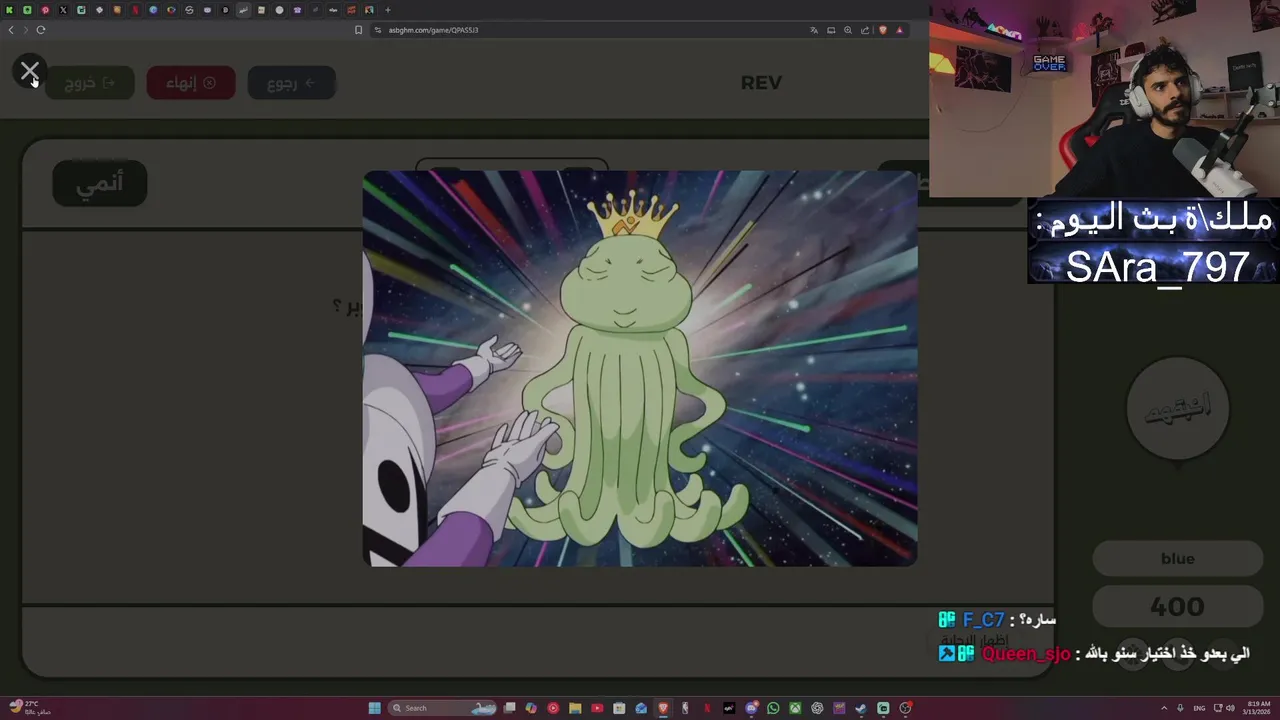
Task: Open WhatsApp from the taskbar
Action: 773,708
